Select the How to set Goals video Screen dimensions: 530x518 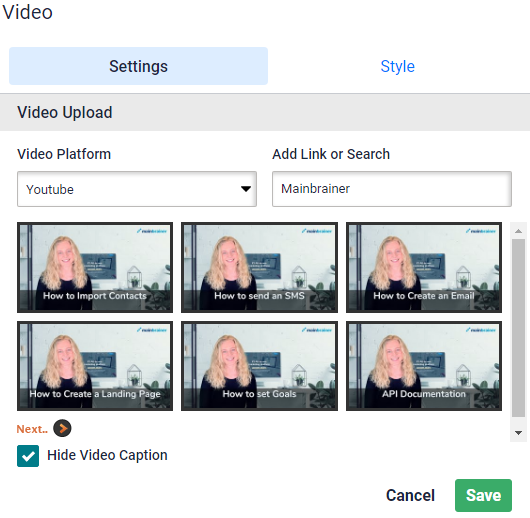pos(259,366)
